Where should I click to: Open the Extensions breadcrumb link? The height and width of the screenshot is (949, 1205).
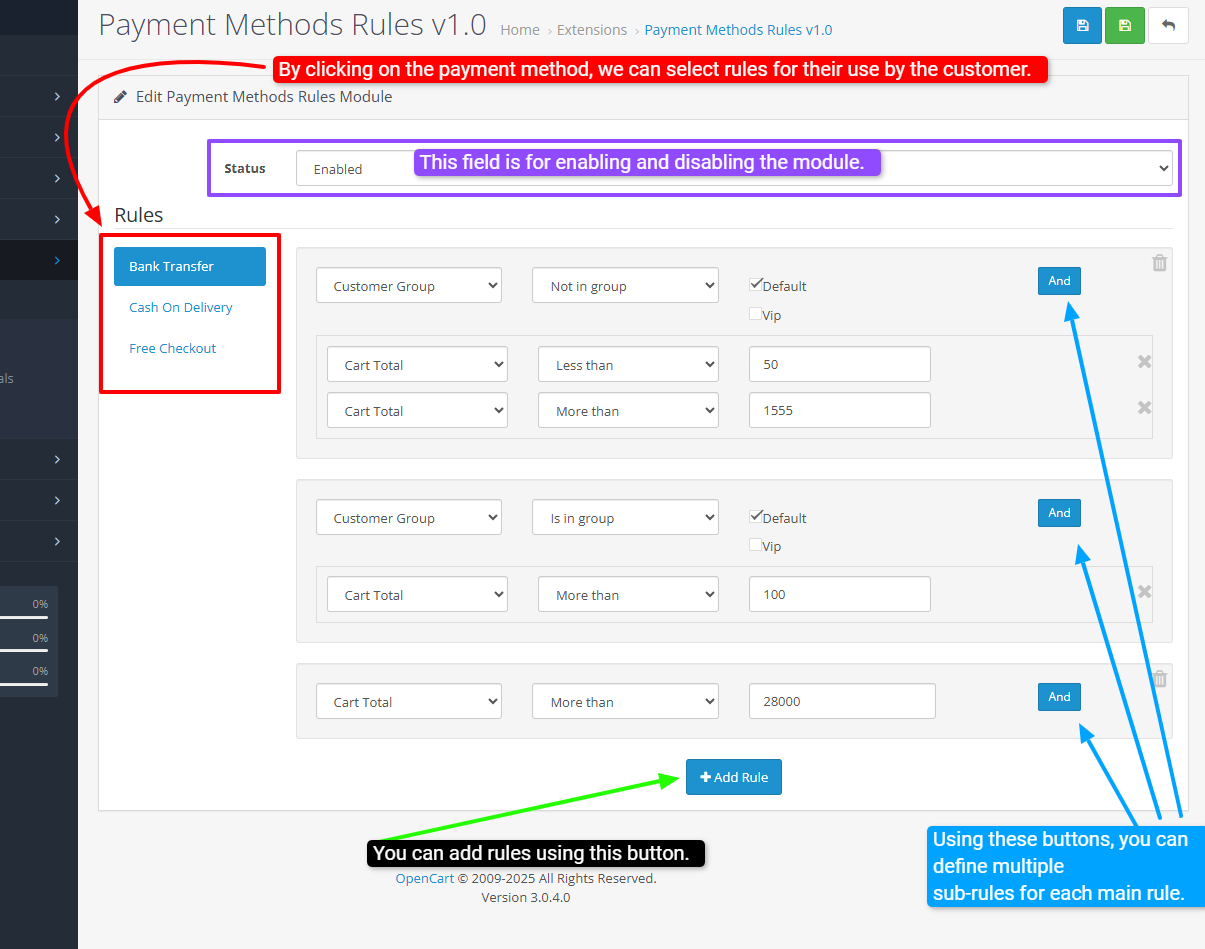[592, 30]
